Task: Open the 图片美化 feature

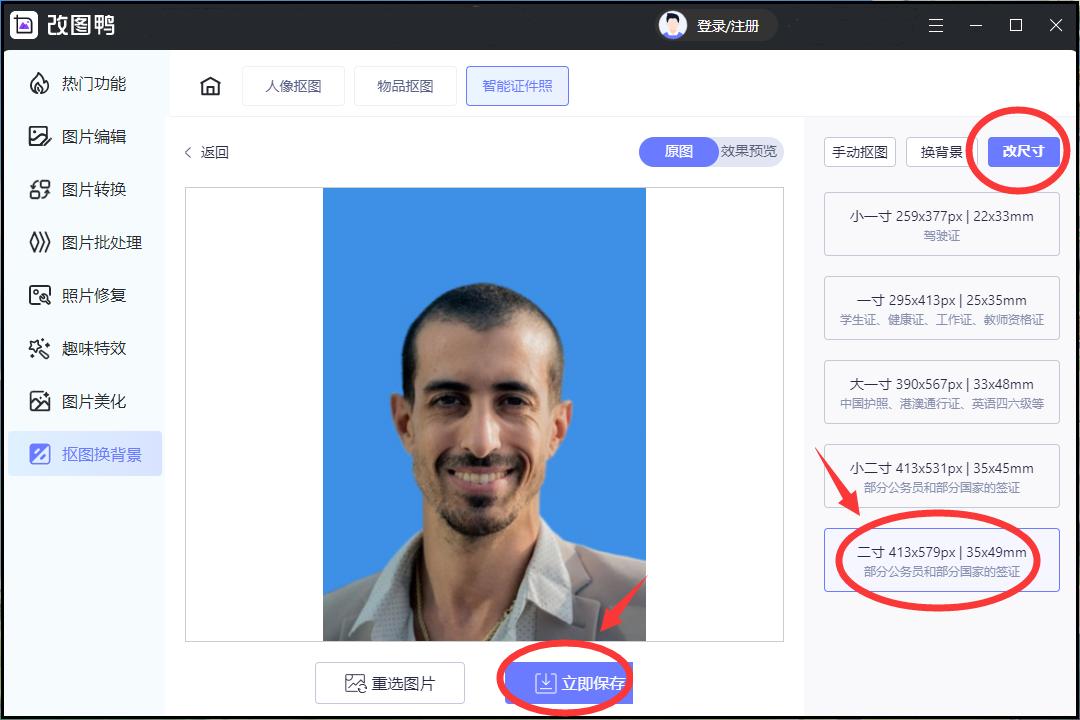Action: pyautogui.click(x=85, y=400)
